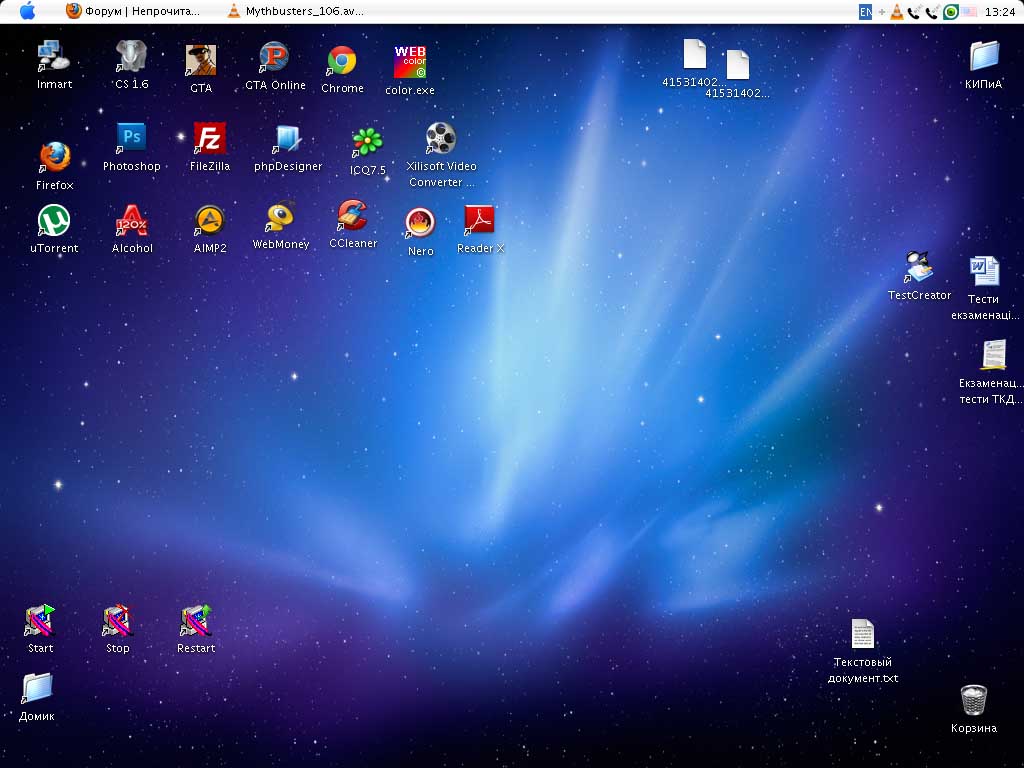Click the Chrome browser shortcut
The width and height of the screenshot is (1024, 768).
point(342,61)
